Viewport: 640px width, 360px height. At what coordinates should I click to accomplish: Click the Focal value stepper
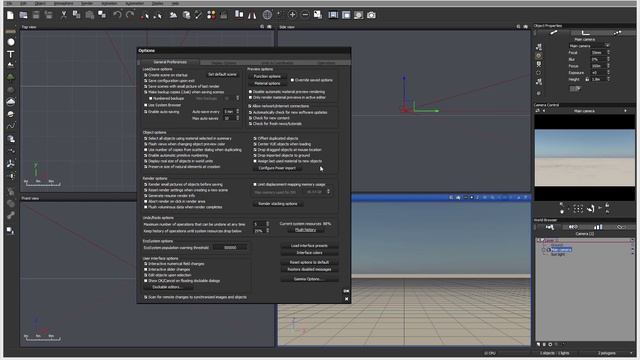(x=608, y=53)
